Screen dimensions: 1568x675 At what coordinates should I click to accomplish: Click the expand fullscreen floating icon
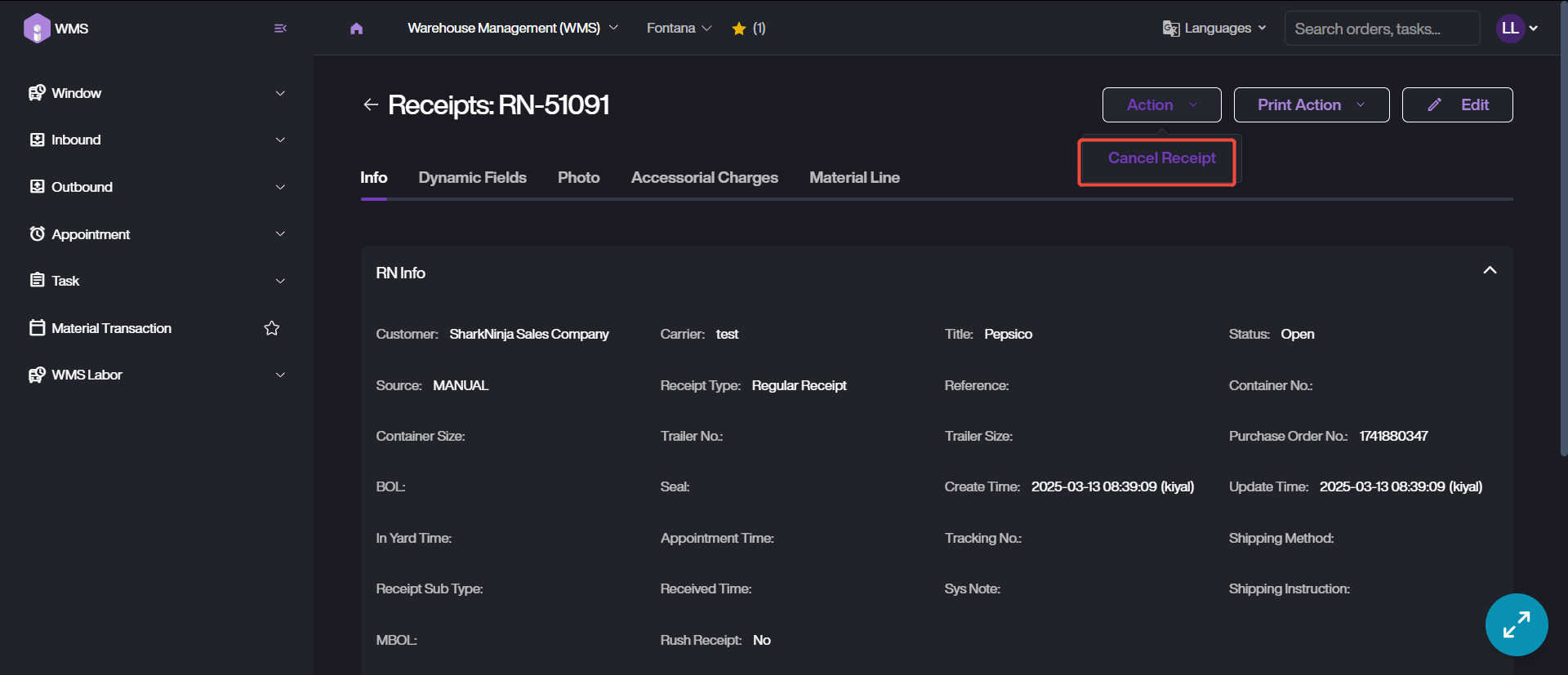pos(1516,624)
